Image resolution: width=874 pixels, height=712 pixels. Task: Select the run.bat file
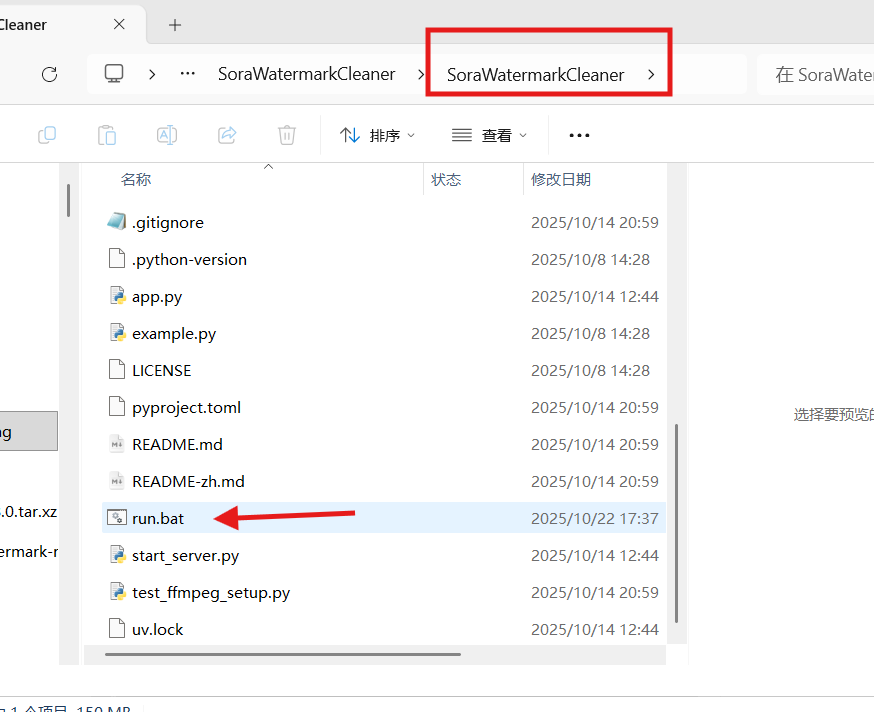pyautogui.click(x=383, y=518)
